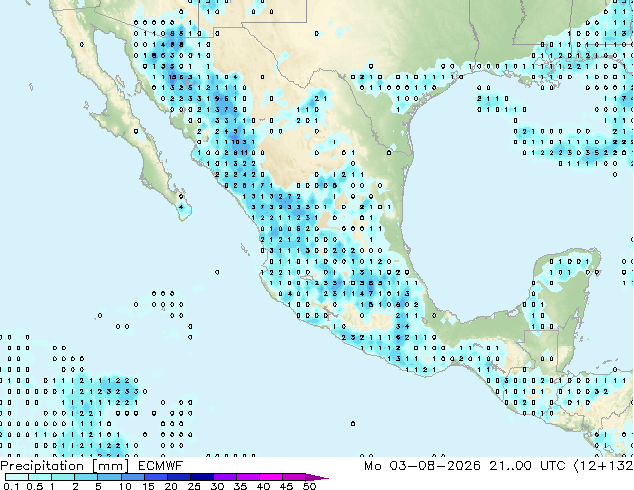Image resolution: width=634 pixels, height=490 pixels.
Task: Select the 10–15 mm legend swatch
Action: point(133,477)
